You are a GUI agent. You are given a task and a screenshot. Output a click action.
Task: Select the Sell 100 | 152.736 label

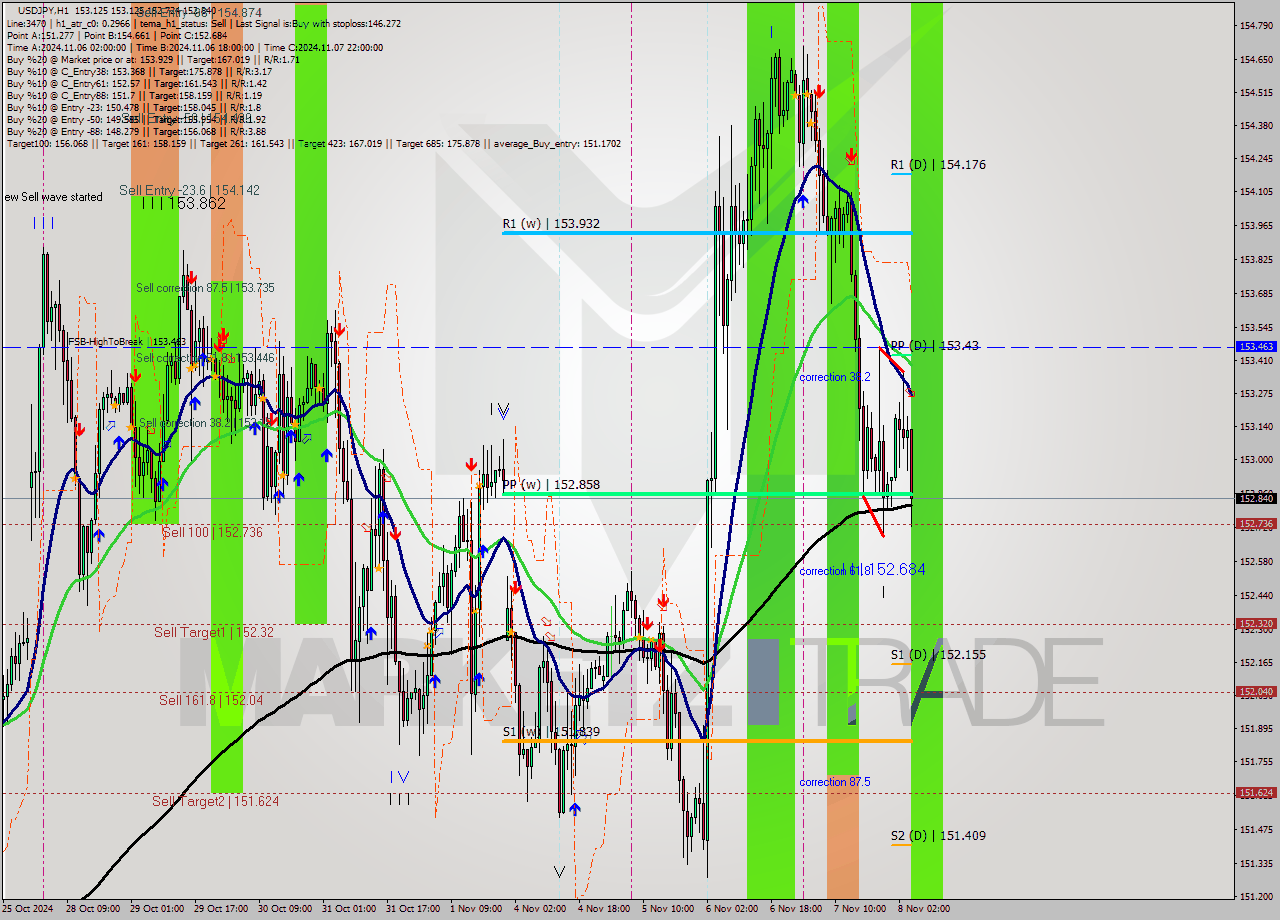[x=212, y=533]
